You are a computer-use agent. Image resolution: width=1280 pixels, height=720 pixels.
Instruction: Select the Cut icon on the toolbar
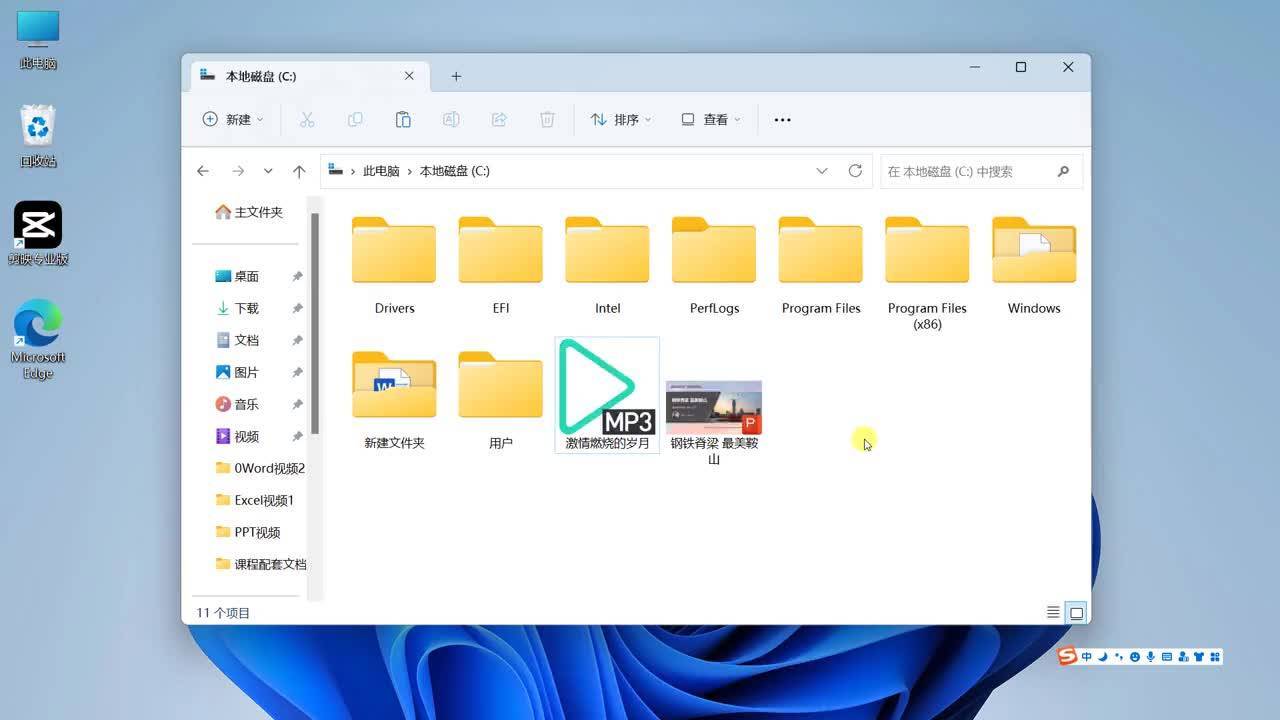307,119
